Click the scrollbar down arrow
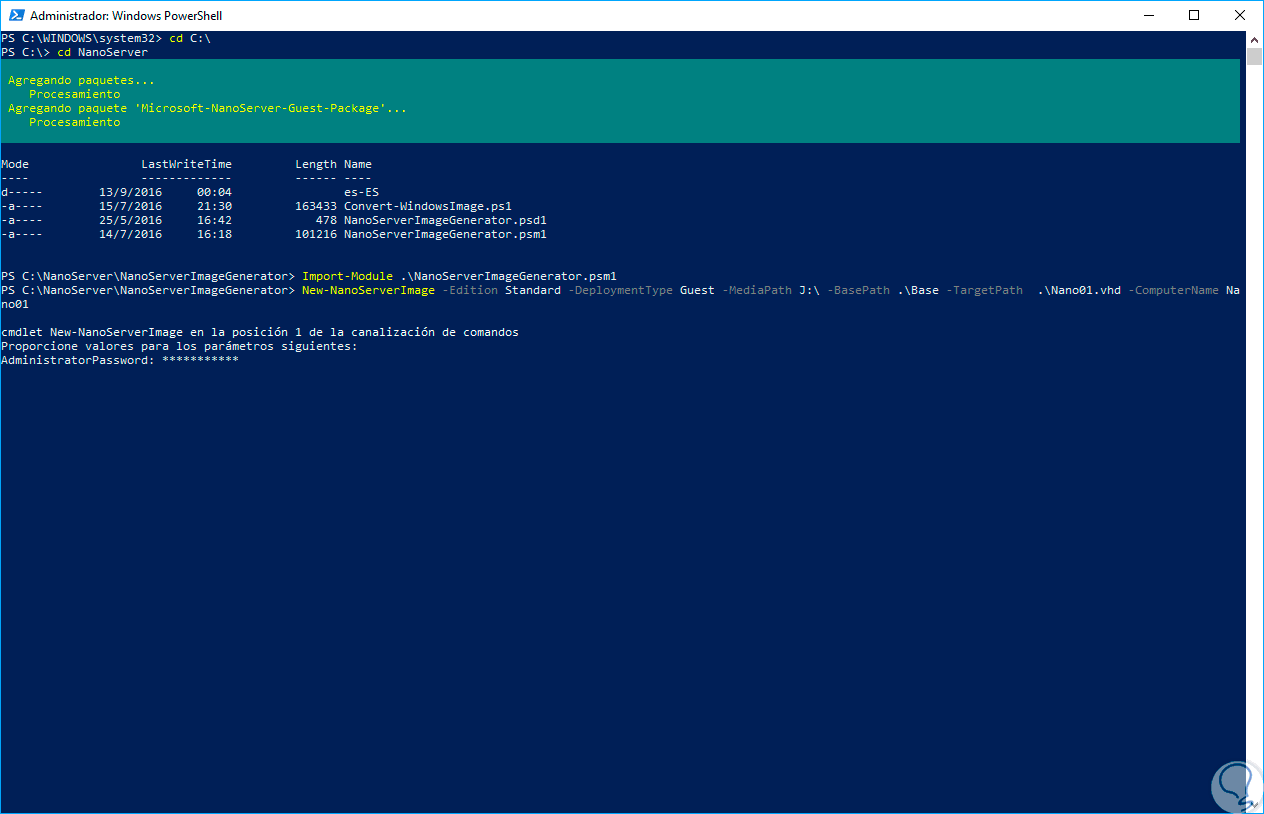 (x=1255, y=805)
